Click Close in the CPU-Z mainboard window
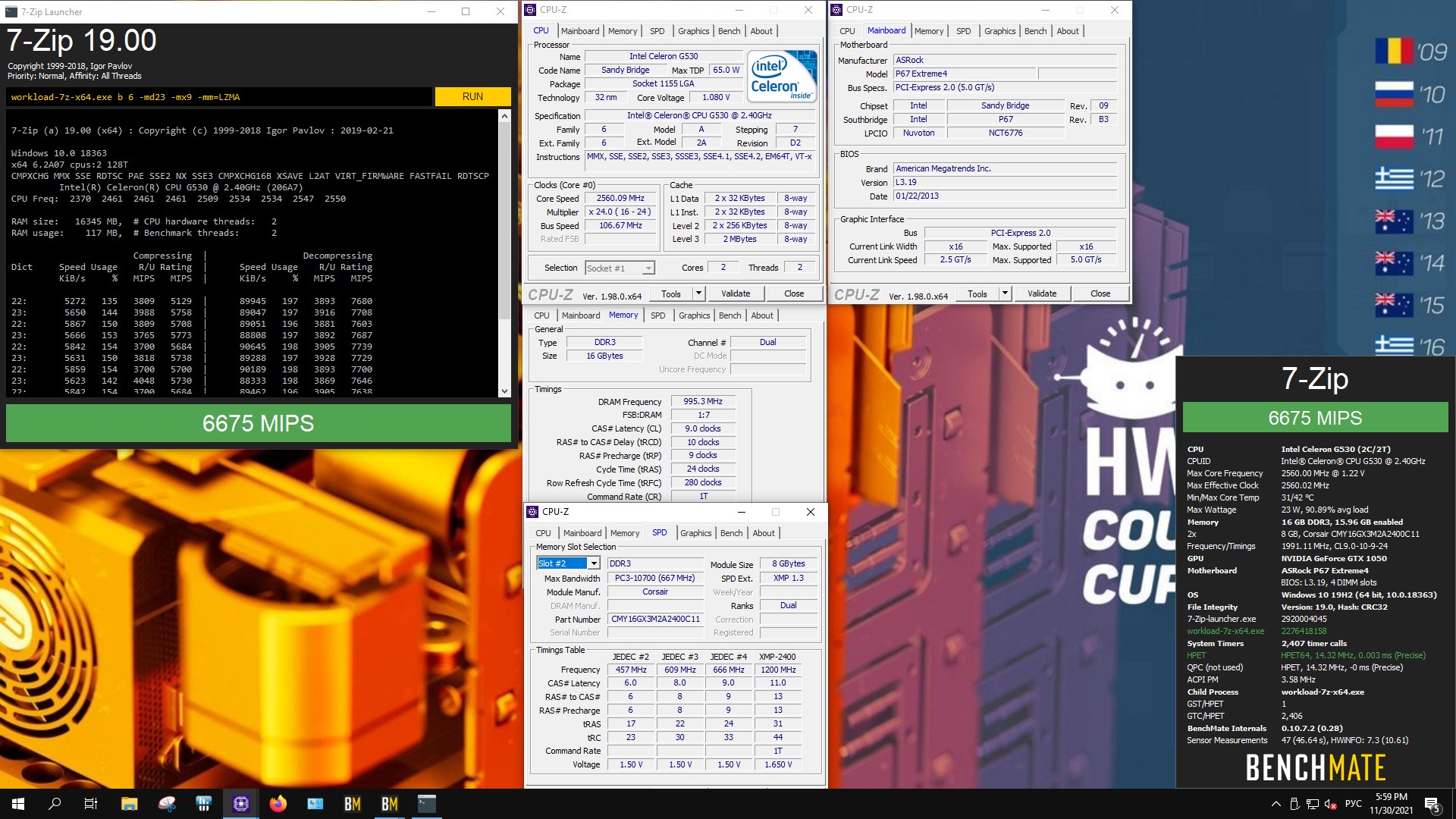The width and height of the screenshot is (1456, 819). pos(1100,293)
